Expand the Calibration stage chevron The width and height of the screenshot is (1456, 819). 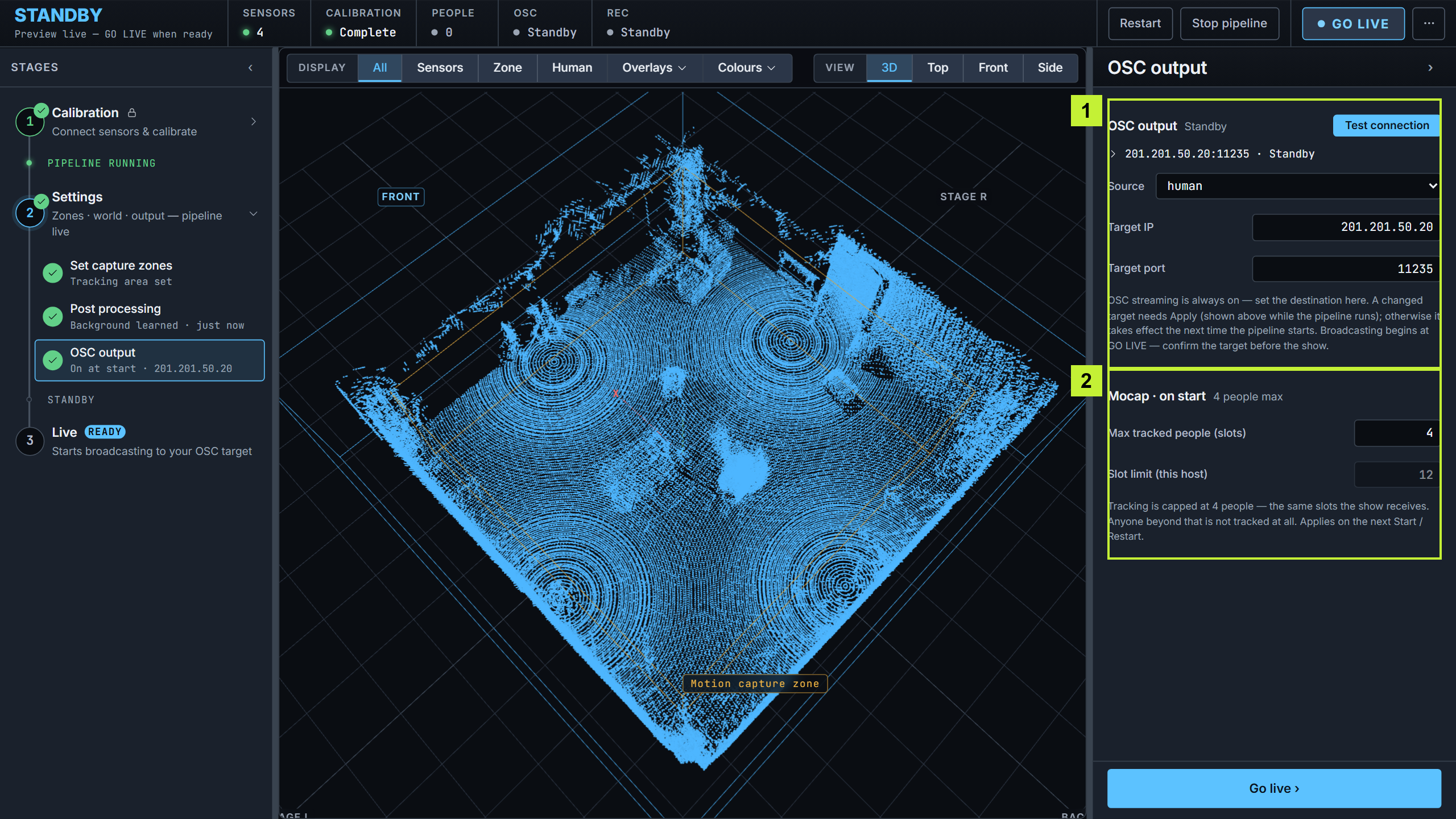click(x=254, y=121)
